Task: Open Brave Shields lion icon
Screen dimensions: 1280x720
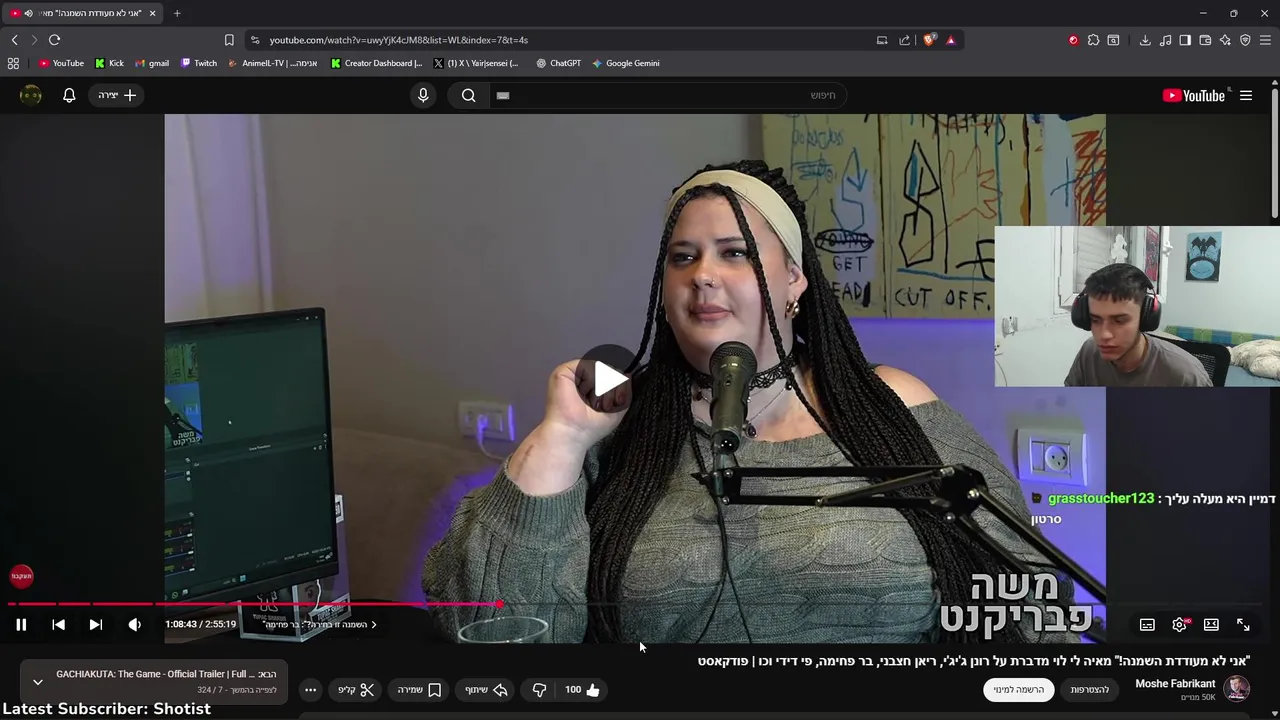Action: (929, 40)
